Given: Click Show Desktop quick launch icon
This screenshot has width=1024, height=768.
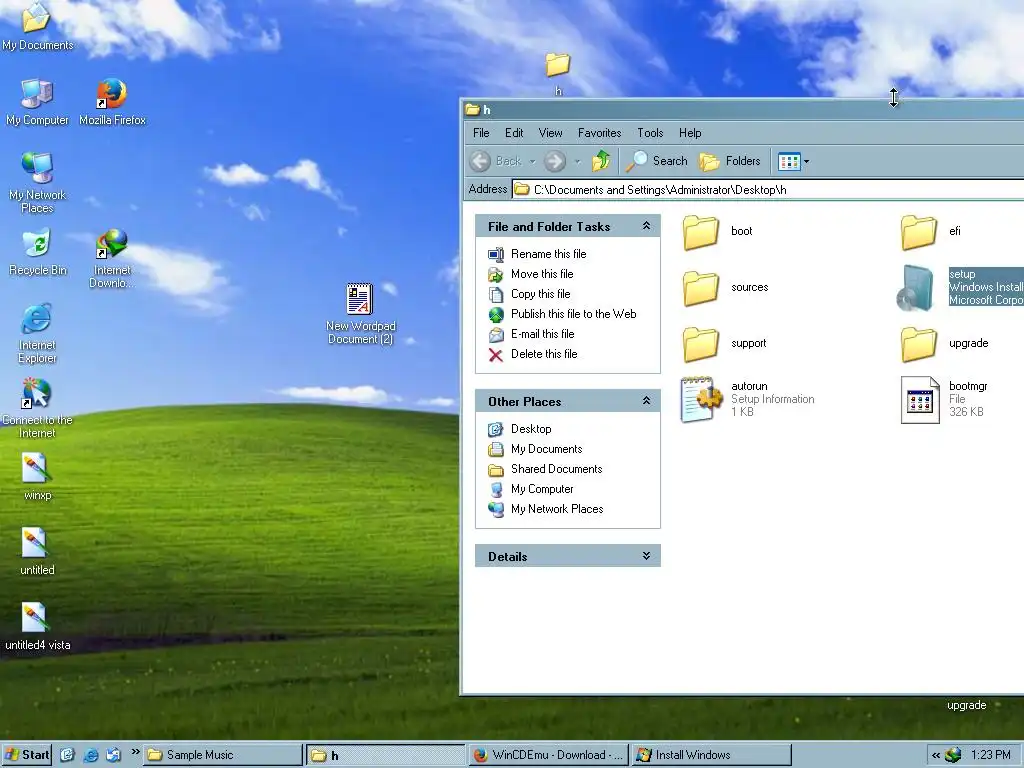Looking at the screenshot, I should [x=67, y=755].
